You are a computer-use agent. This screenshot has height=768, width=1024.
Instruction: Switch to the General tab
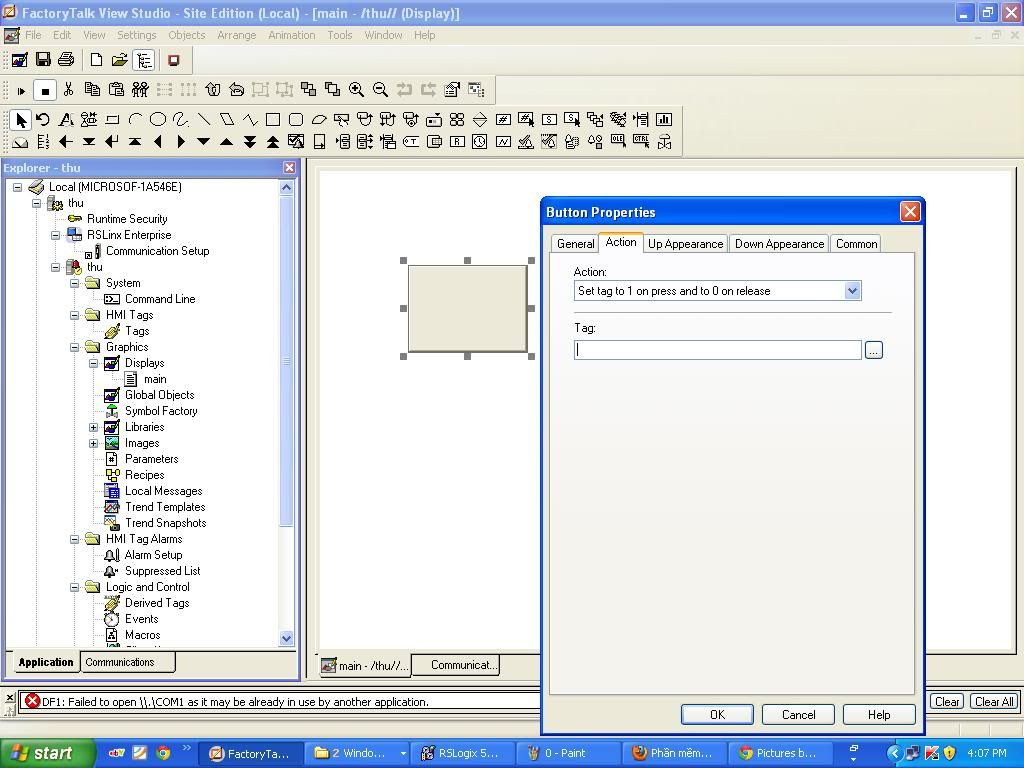point(575,244)
